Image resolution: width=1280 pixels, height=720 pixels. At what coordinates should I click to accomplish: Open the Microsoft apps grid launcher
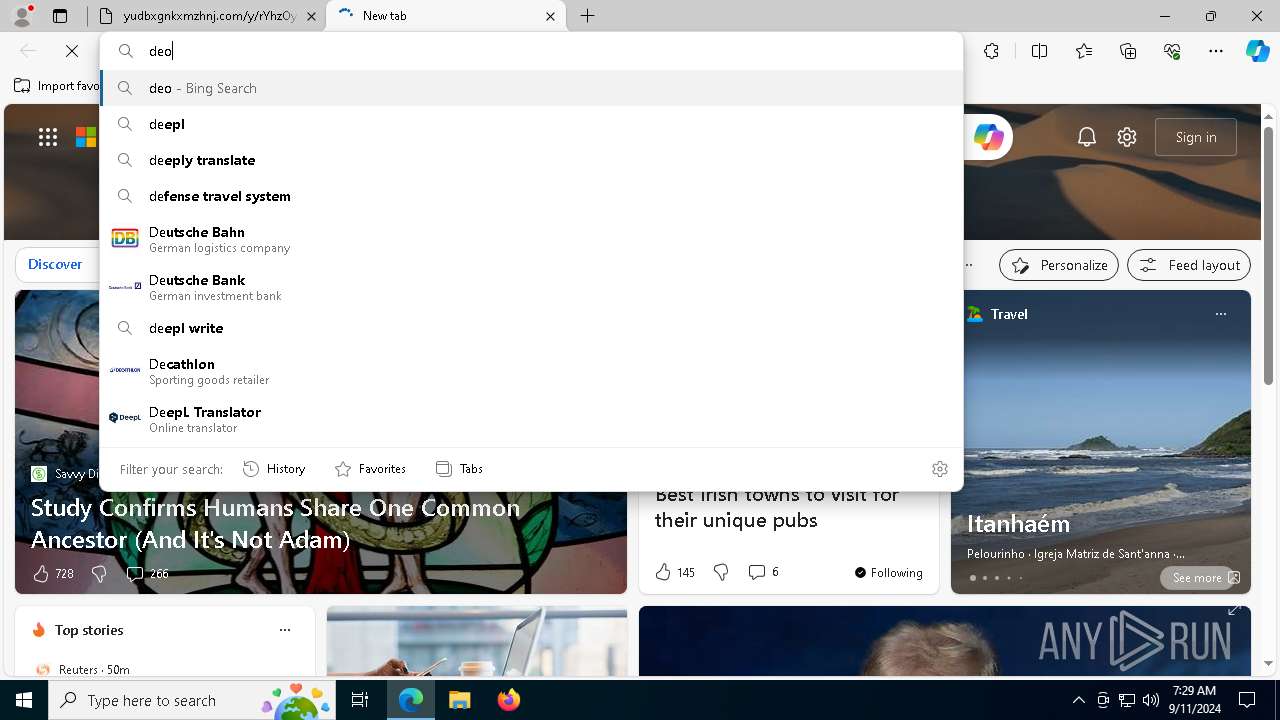point(48,137)
